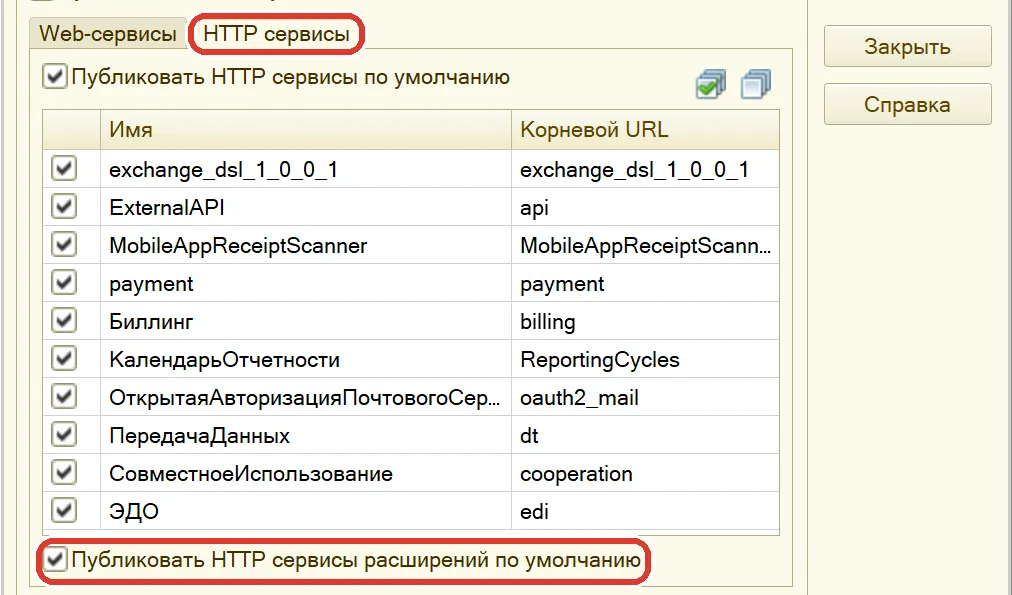The height and width of the screenshot is (595, 1012).
Task: Select the exchange_dsl_1_0_0_1 name cell
Action: [x=306, y=170]
